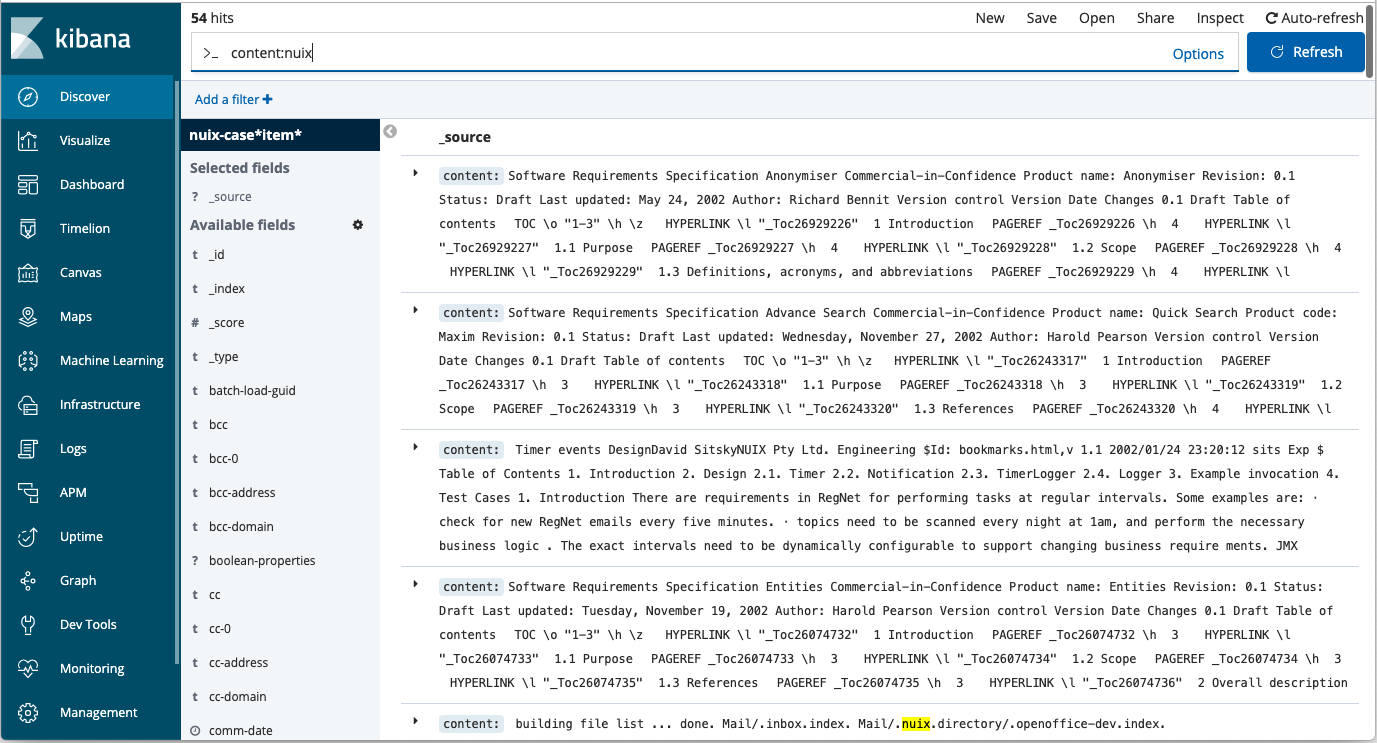Open the Dashboard icon

(x=28, y=185)
